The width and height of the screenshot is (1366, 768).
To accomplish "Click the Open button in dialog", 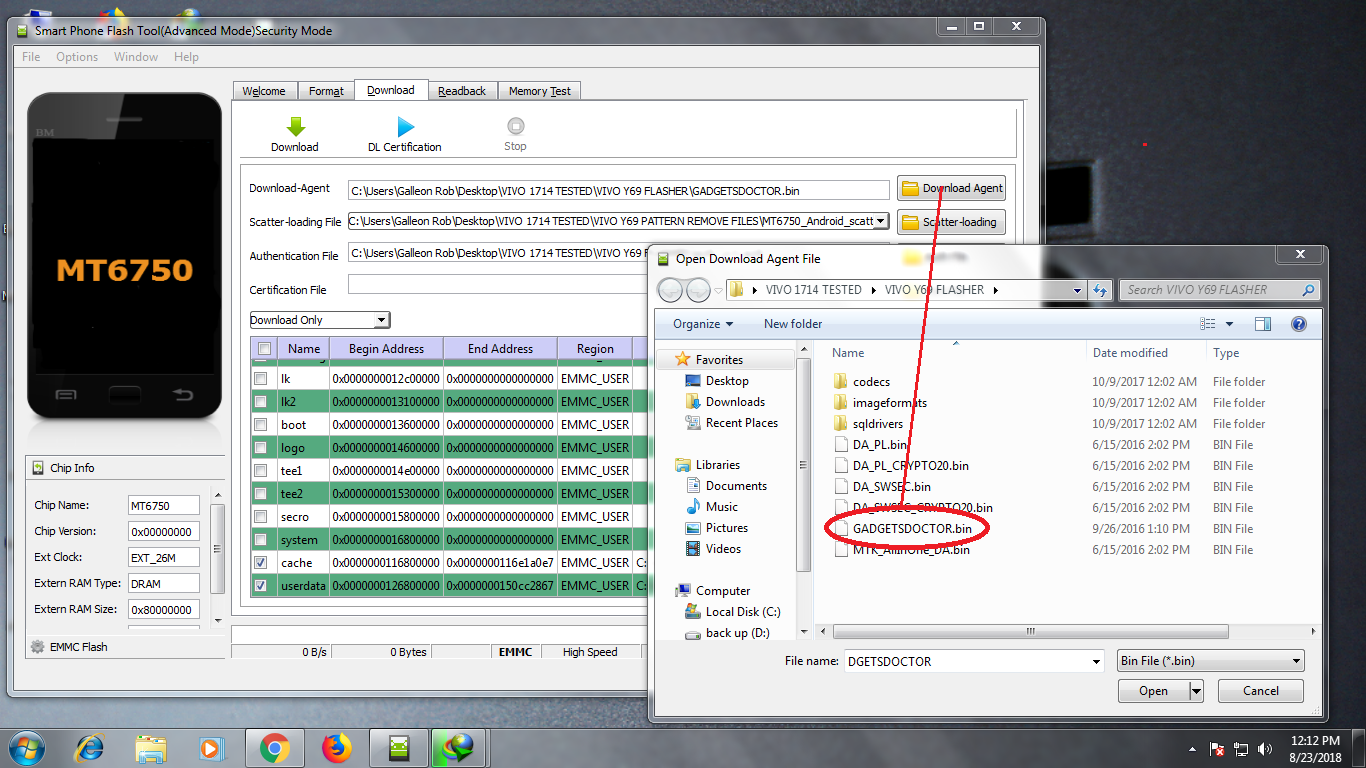I will [1153, 691].
